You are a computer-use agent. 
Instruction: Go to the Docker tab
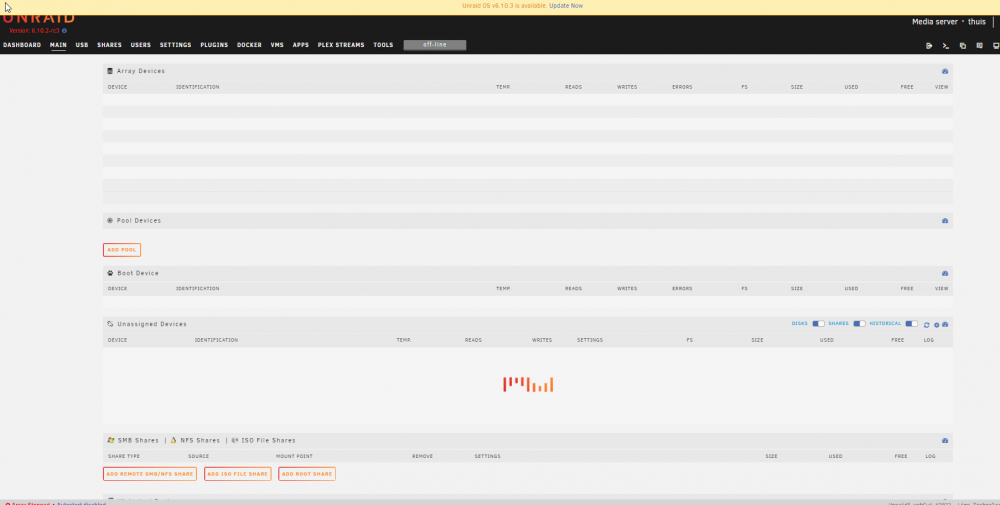249,45
